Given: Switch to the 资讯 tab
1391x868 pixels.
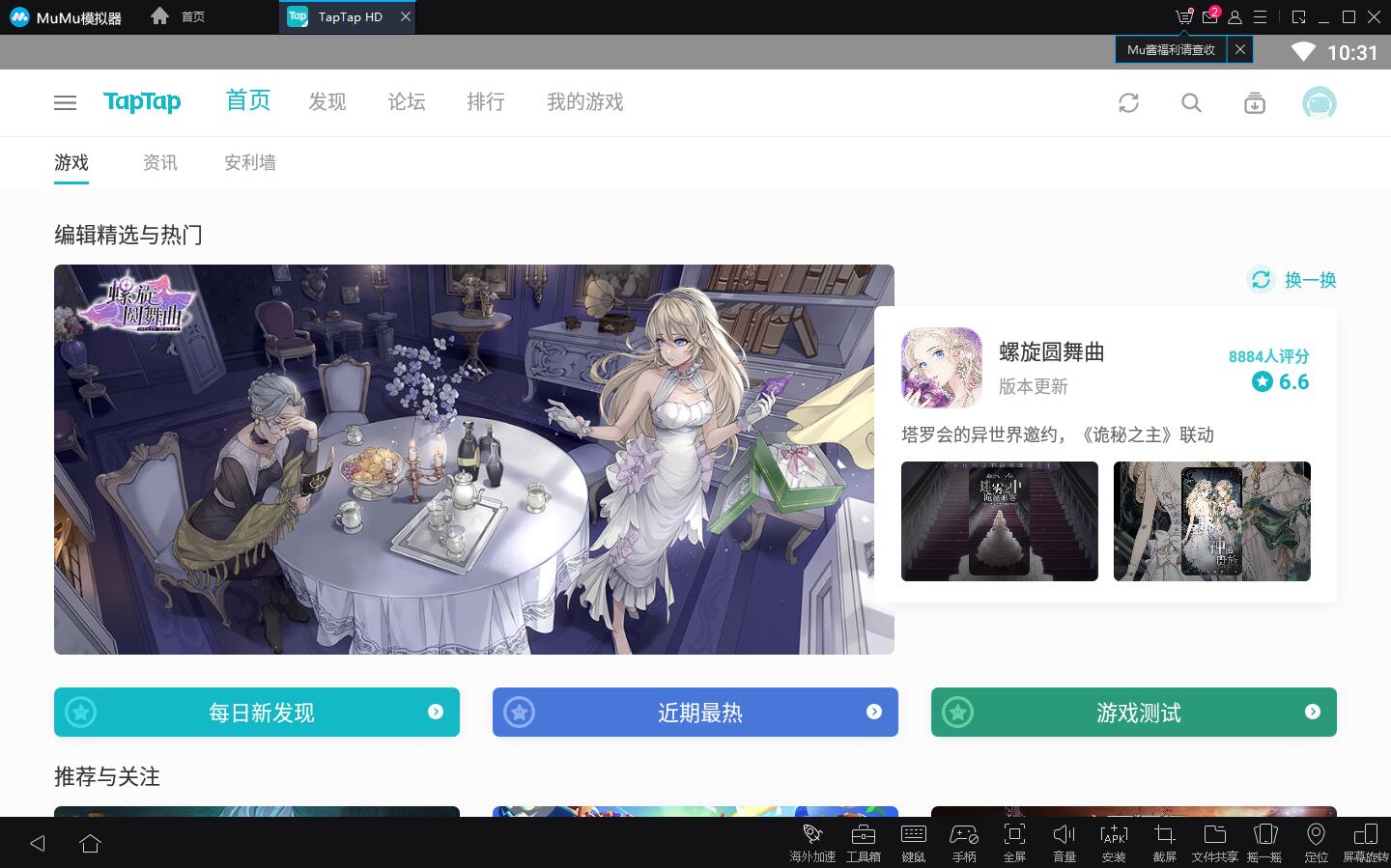Looking at the screenshot, I should (160, 162).
